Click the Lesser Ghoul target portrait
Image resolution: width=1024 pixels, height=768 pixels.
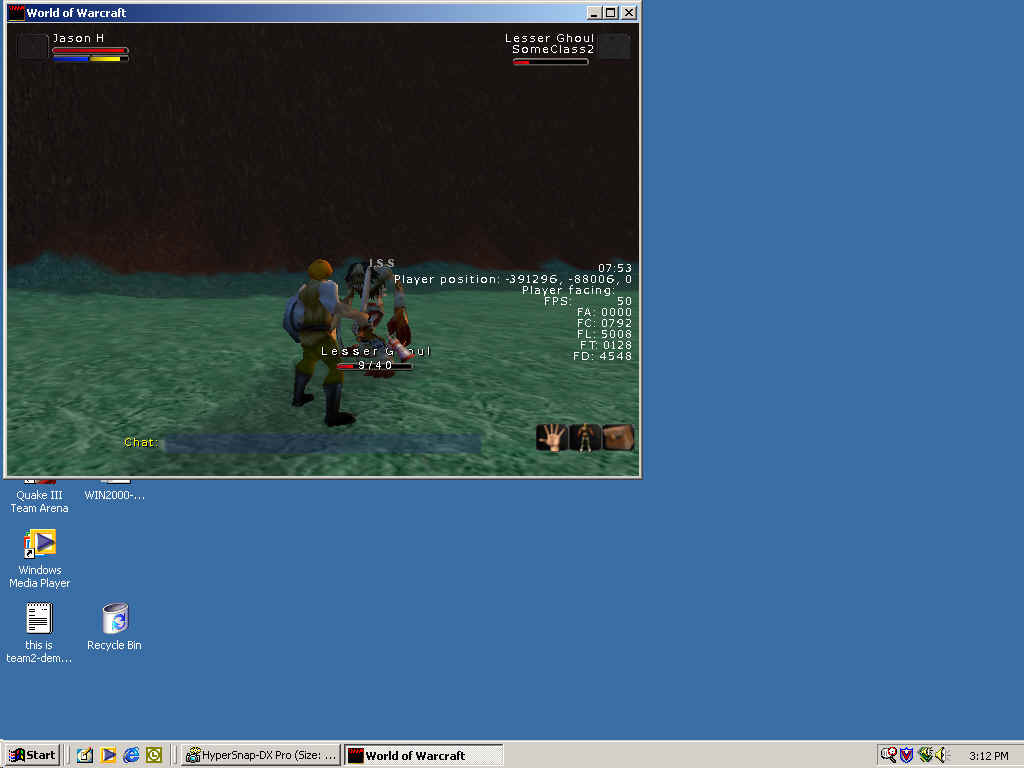coord(614,47)
